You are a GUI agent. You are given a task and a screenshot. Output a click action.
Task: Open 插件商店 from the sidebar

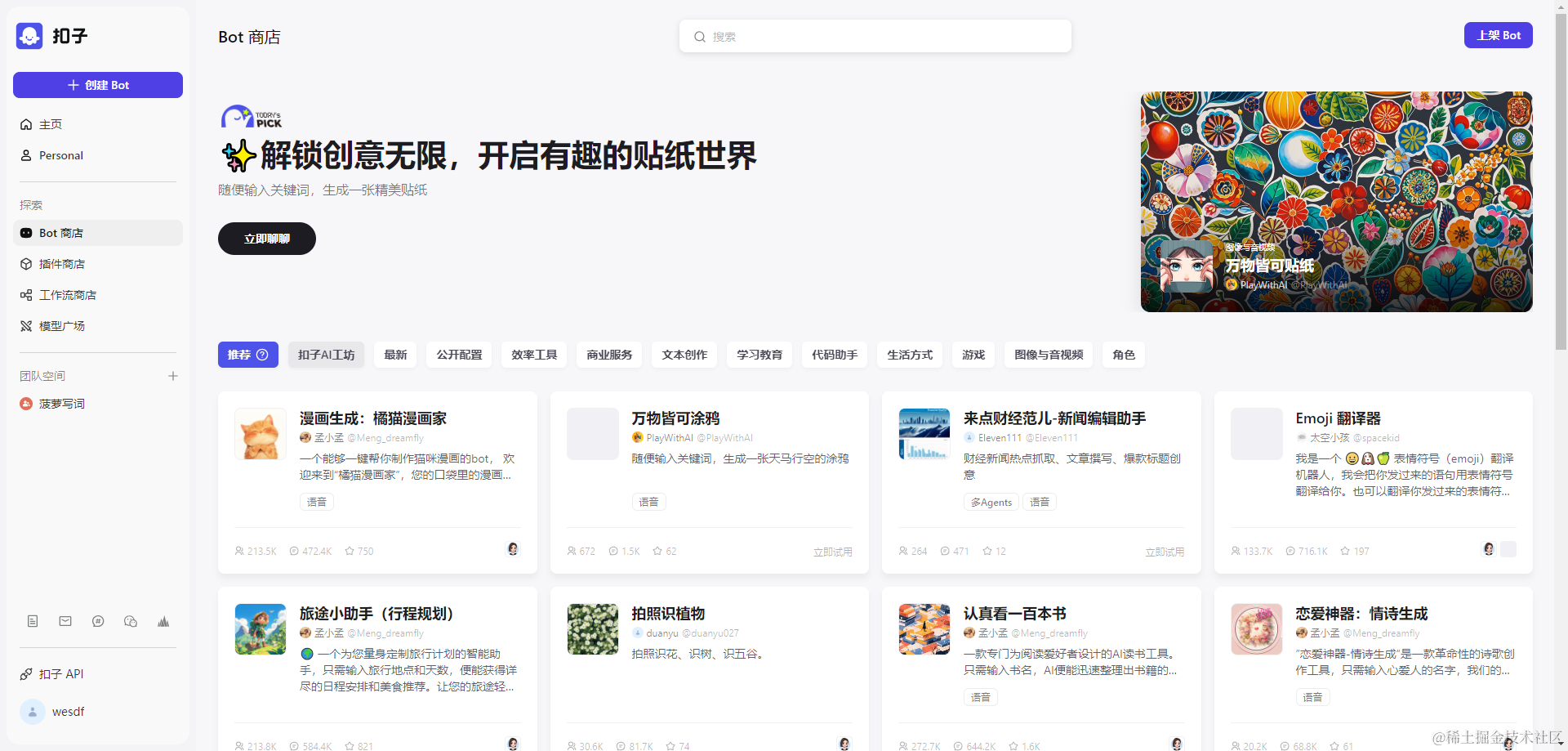pos(98,264)
